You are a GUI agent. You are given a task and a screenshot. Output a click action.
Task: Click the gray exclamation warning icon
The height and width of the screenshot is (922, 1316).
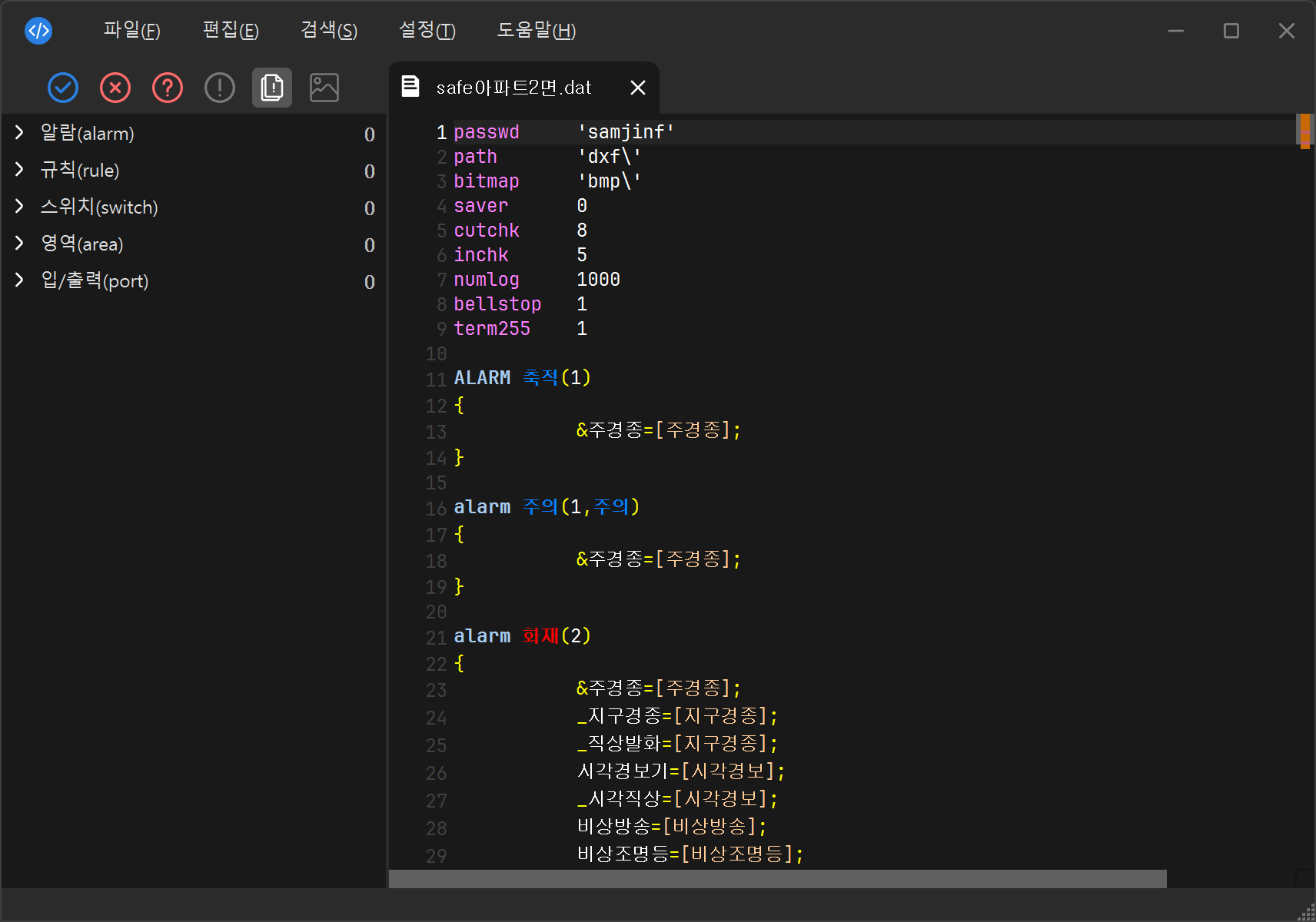220,88
